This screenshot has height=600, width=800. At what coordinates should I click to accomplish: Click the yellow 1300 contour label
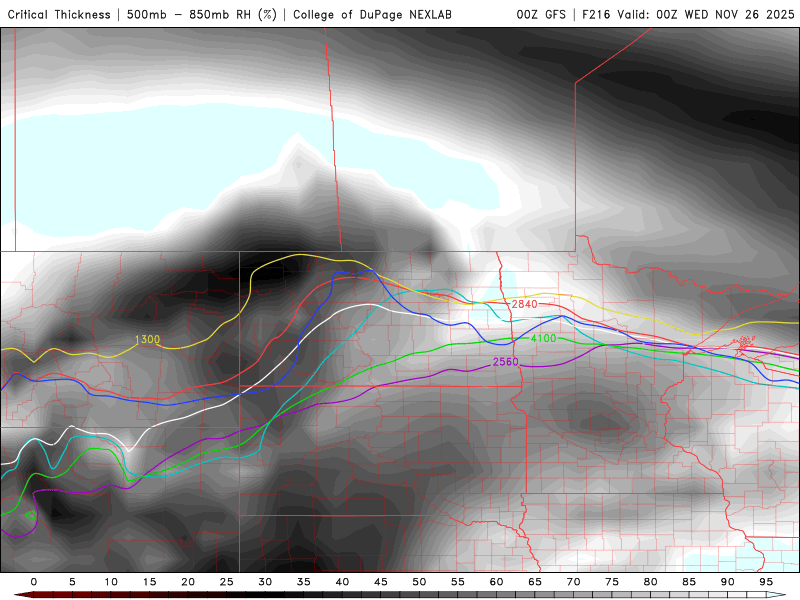[x=147, y=339]
